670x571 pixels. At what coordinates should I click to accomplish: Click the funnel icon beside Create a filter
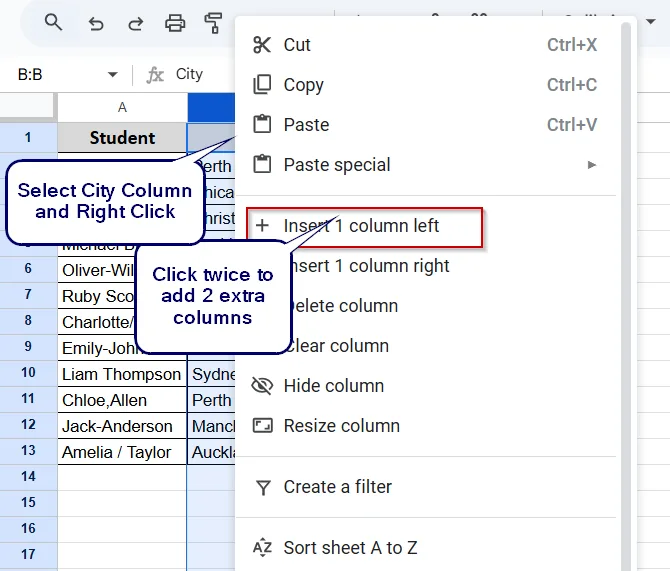(x=263, y=487)
